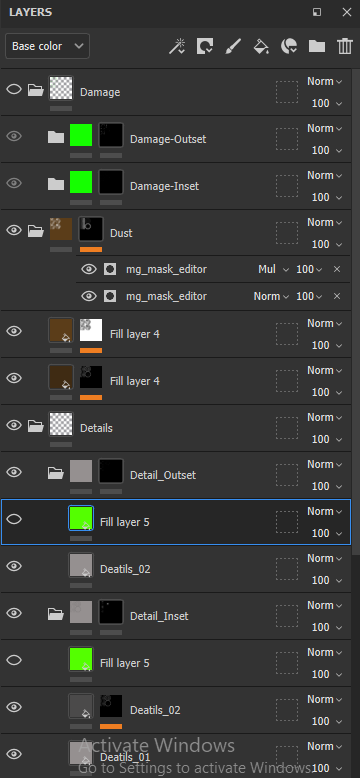
Task: Remove the Mul mg_mask_editor effect
Action: [x=337, y=269]
